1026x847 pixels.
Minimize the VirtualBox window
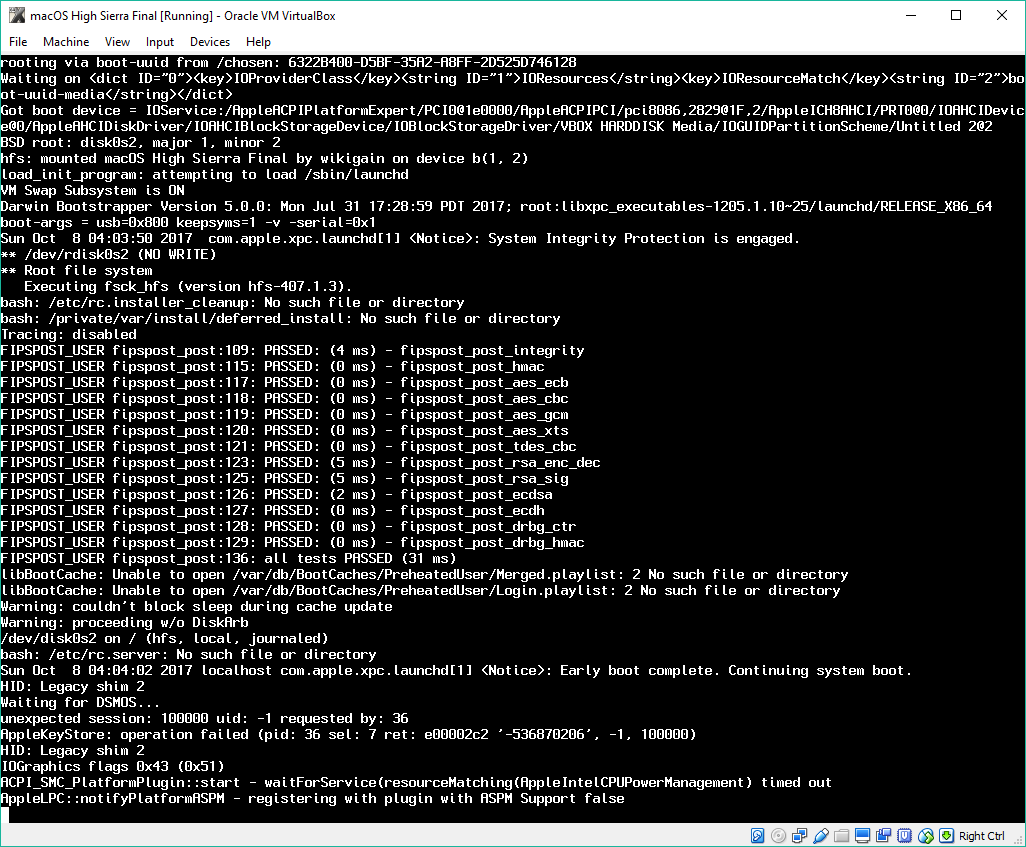pyautogui.click(x=910, y=15)
